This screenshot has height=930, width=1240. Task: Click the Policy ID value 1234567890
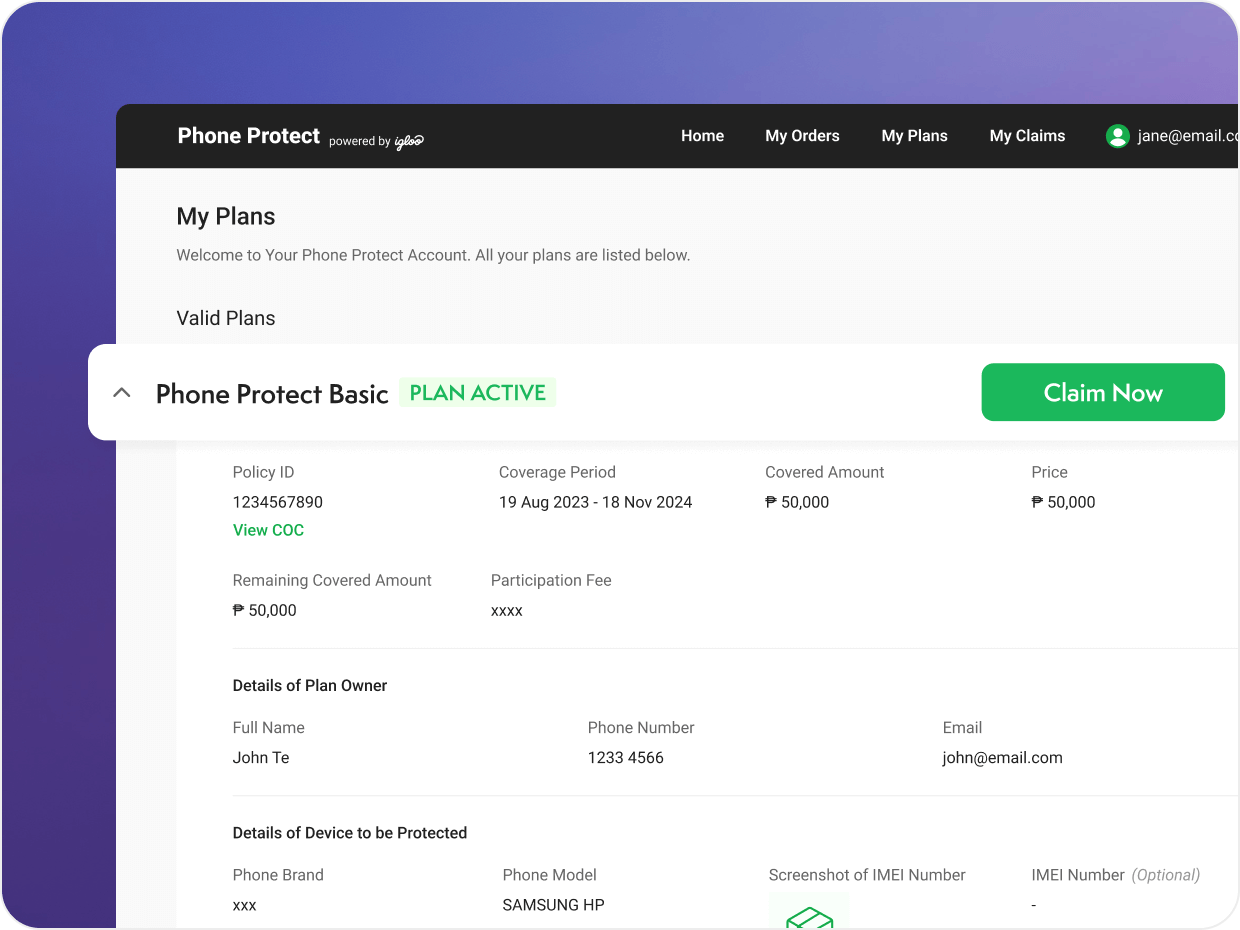pos(277,502)
